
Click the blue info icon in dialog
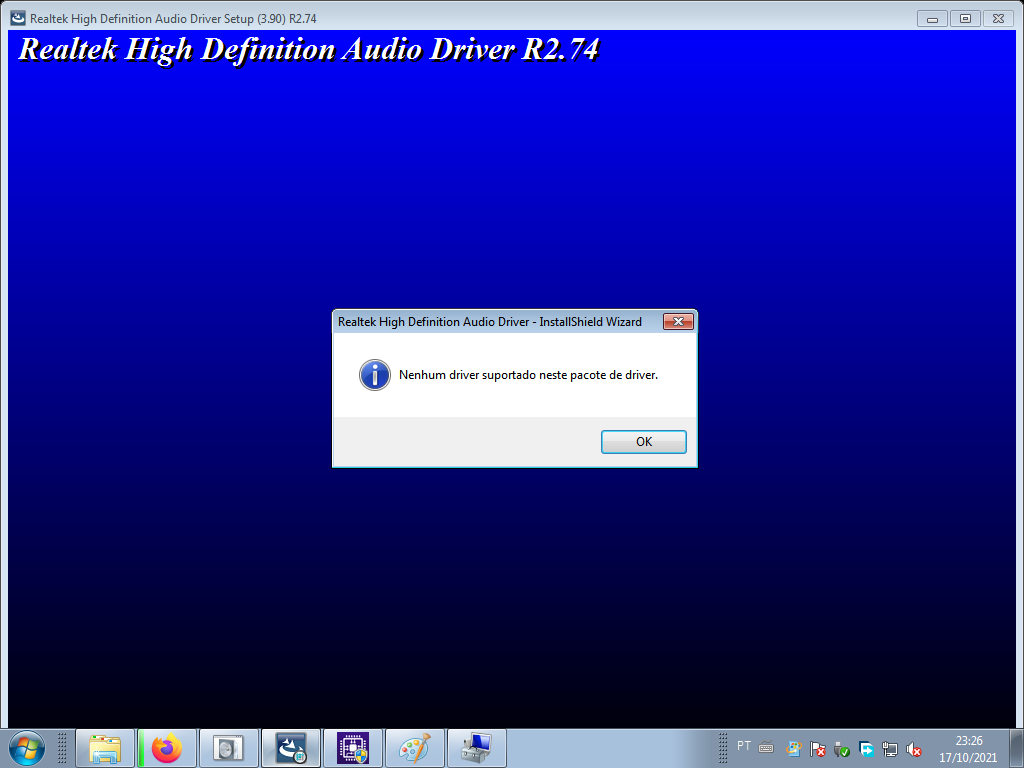tap(375, 375)
